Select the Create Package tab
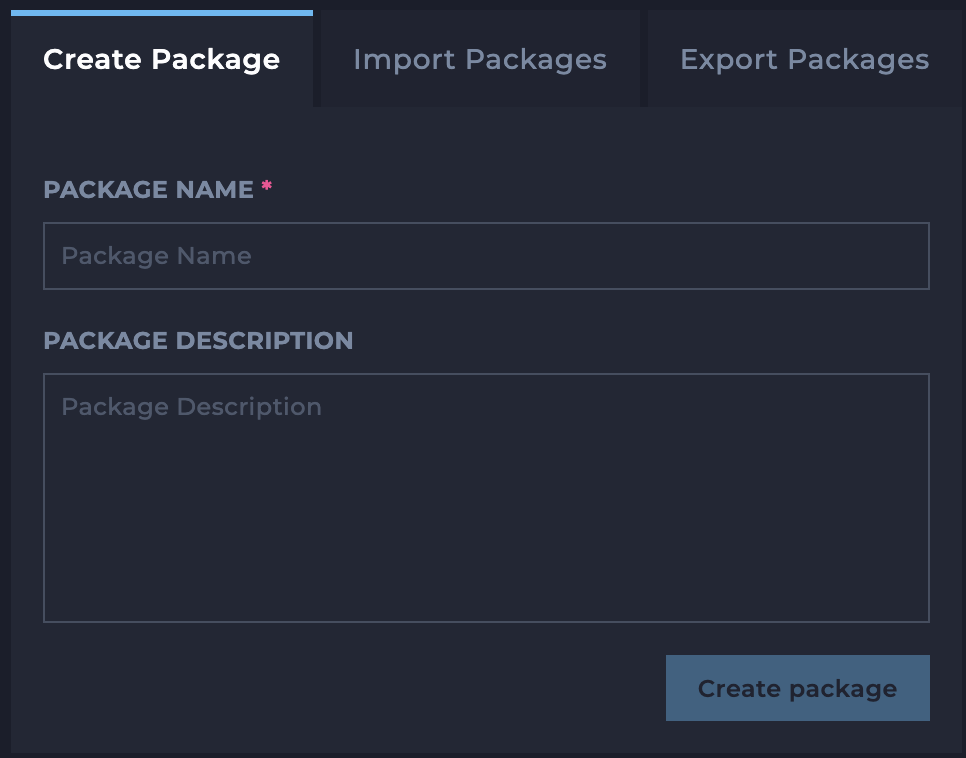The width and height of the screenshot is (966, 758). (x=162, y=59)
